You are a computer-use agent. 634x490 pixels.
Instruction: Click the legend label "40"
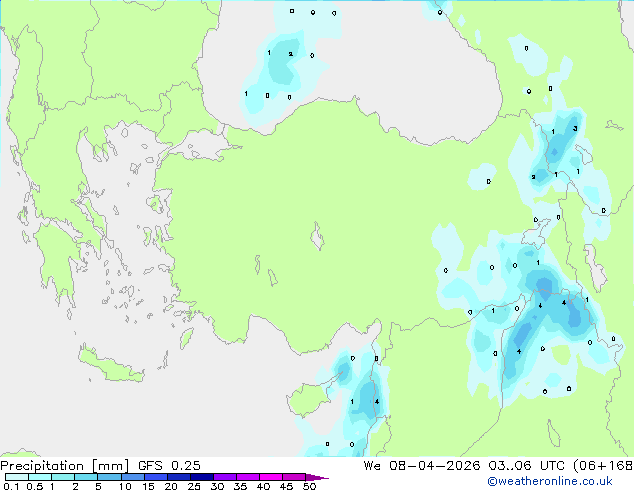click(263, 486)
